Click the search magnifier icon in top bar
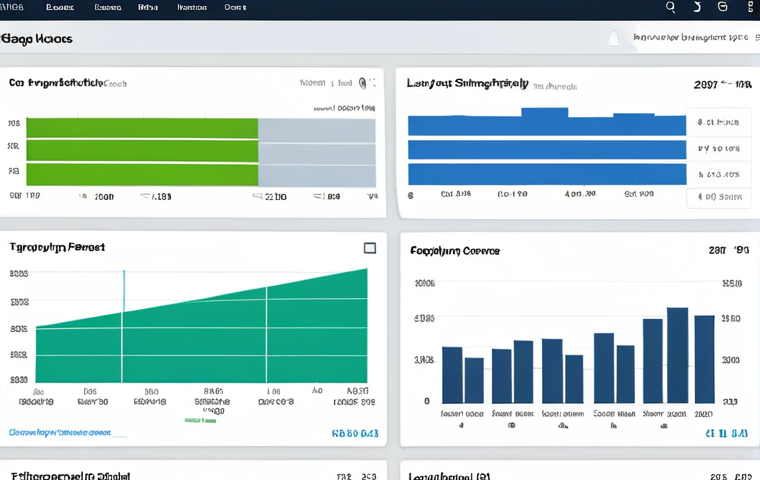760x480 pixels. click(x=670, y=7)
